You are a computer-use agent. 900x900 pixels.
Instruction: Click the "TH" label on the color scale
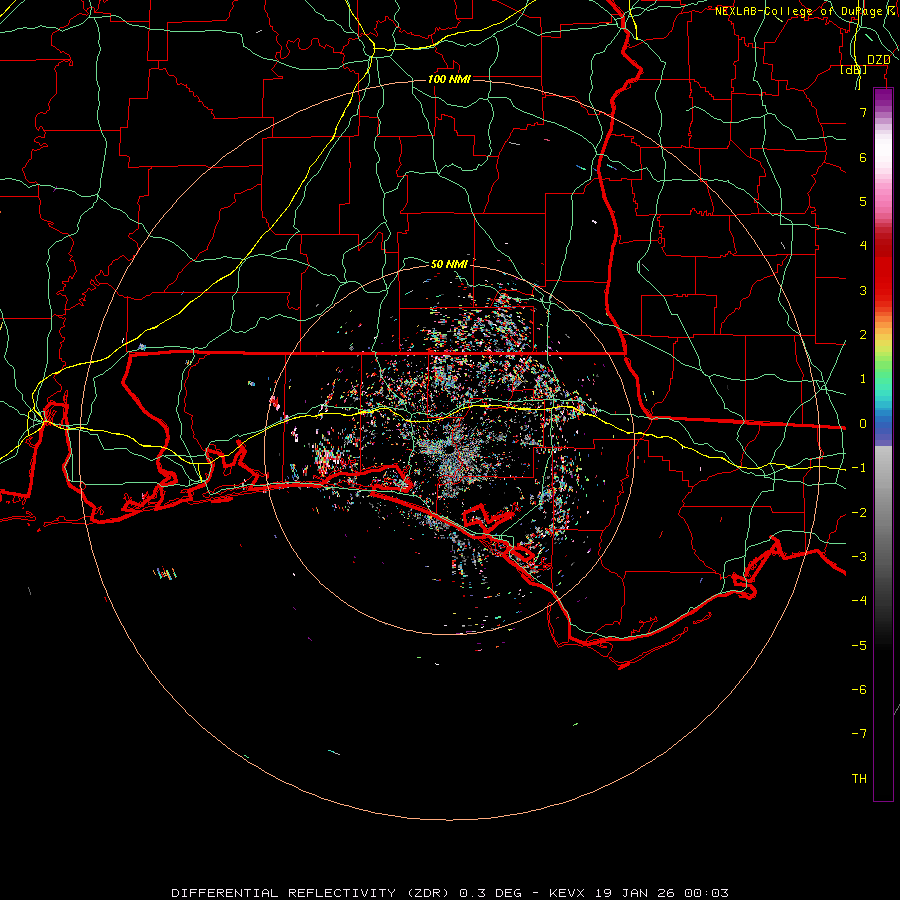click(x=859, y=779)
